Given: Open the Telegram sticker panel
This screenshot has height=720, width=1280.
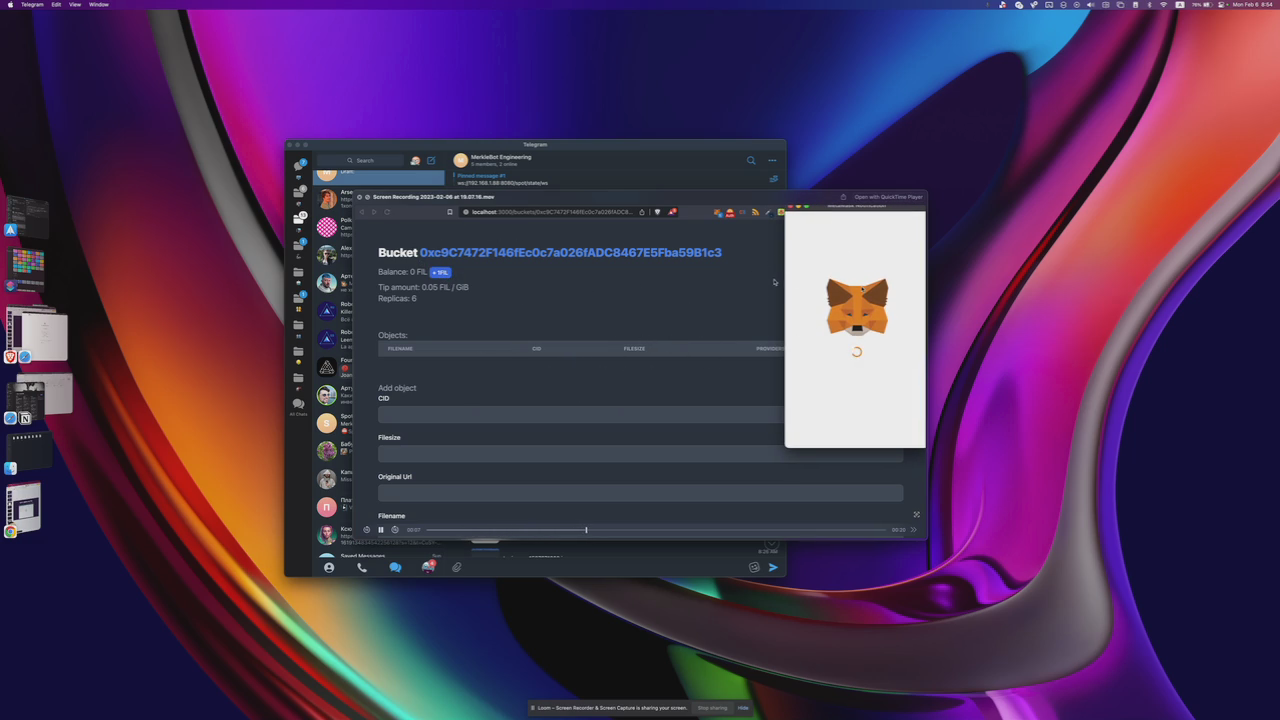Looking at the screenshot, I should (x=754, y=567).
